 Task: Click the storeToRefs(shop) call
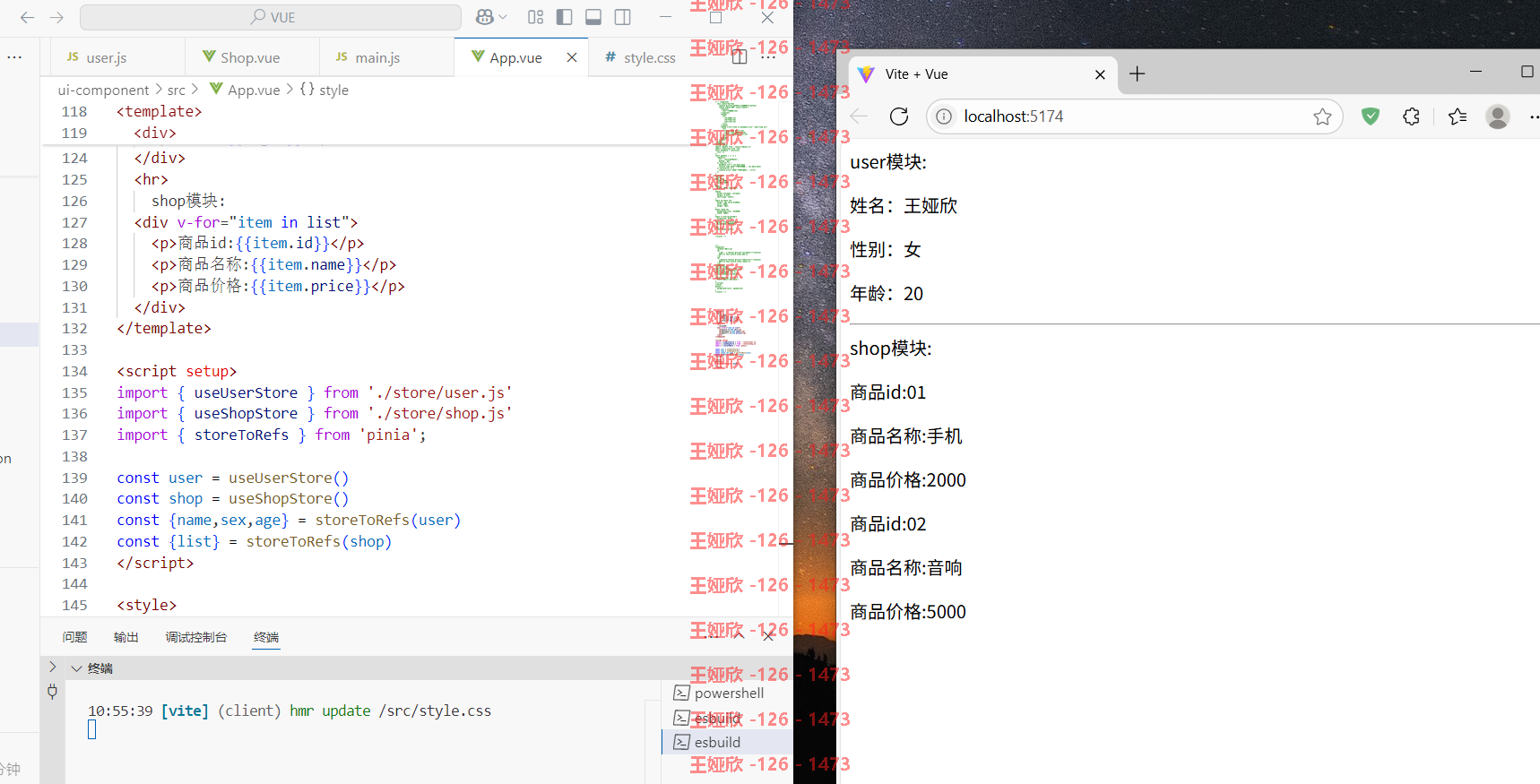coord(319,541)
